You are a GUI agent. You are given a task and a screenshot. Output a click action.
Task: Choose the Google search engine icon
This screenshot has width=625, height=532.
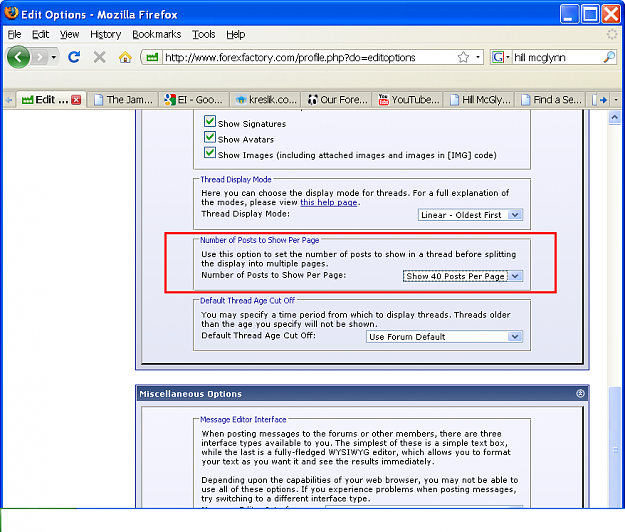(x=498, y=57)
